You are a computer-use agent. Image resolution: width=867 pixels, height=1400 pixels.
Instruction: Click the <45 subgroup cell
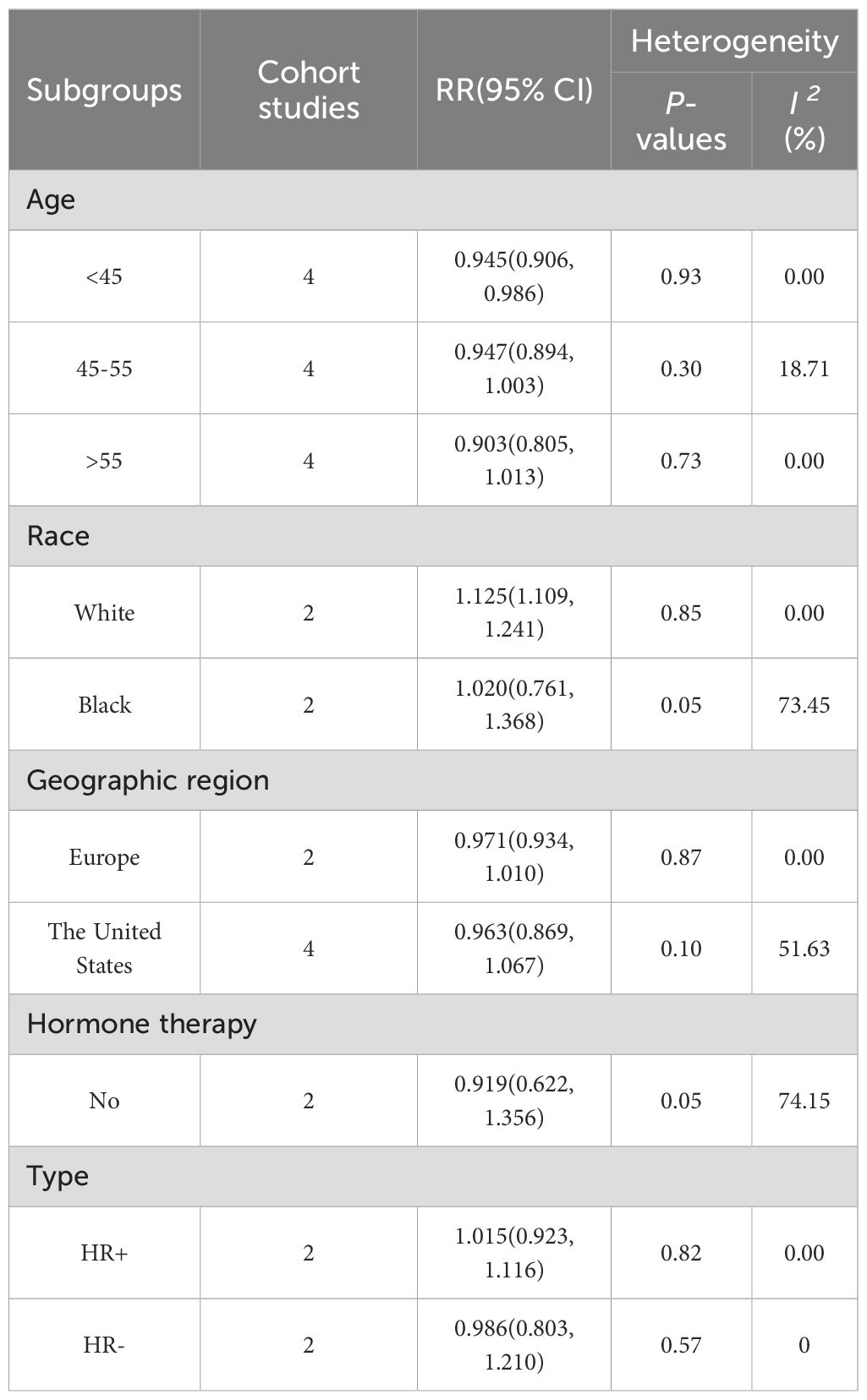104,276
